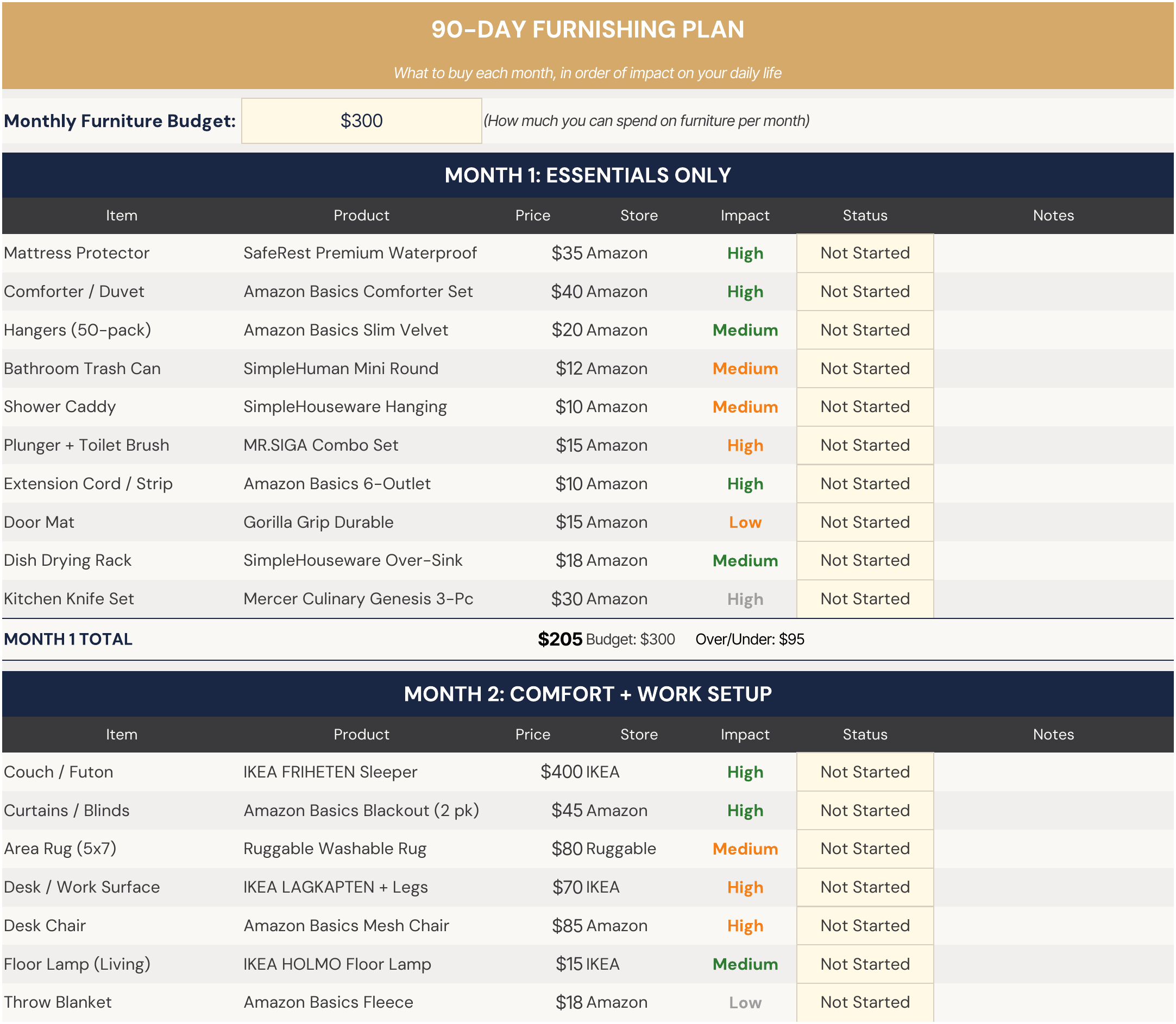The image size is (1176, 1024).
Task: Select the "Item" column header in Month 2
Action: pyautogui.click(x=121, y=734)
